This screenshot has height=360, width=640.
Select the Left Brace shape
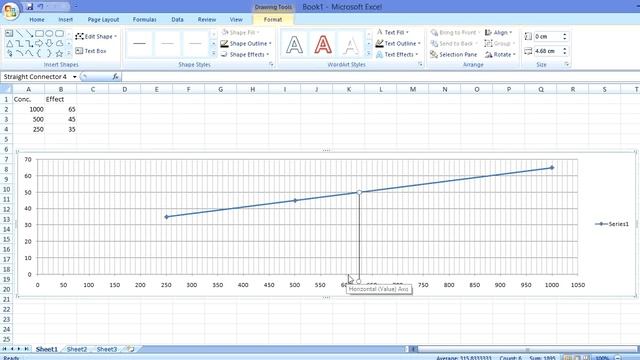tap(39, 53)
